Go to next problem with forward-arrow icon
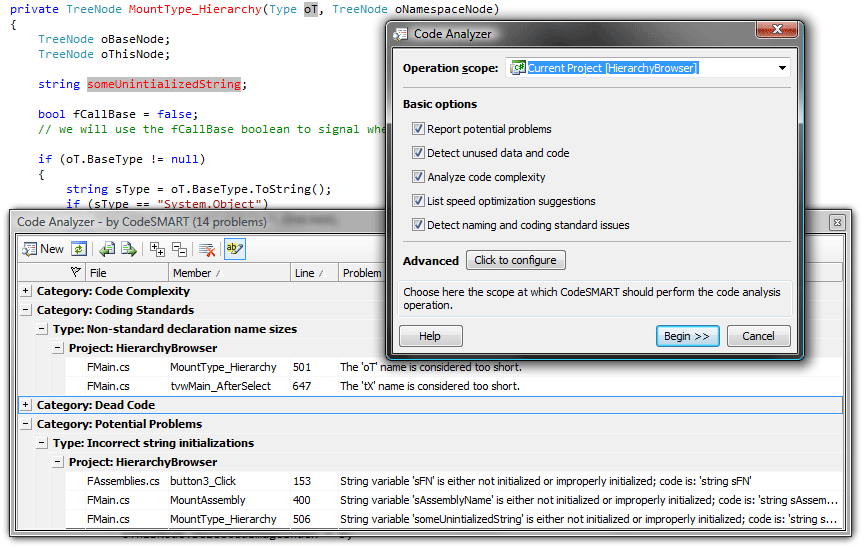Image resolution: width=865 pixels, height=548 pixels. point(129,249)
